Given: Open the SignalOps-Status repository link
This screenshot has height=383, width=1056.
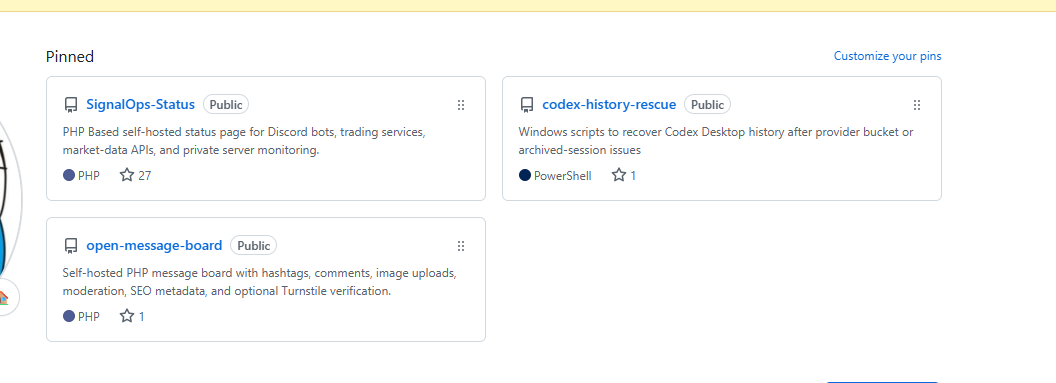Looking at the screenshot, I should click(x=140, y=104).
